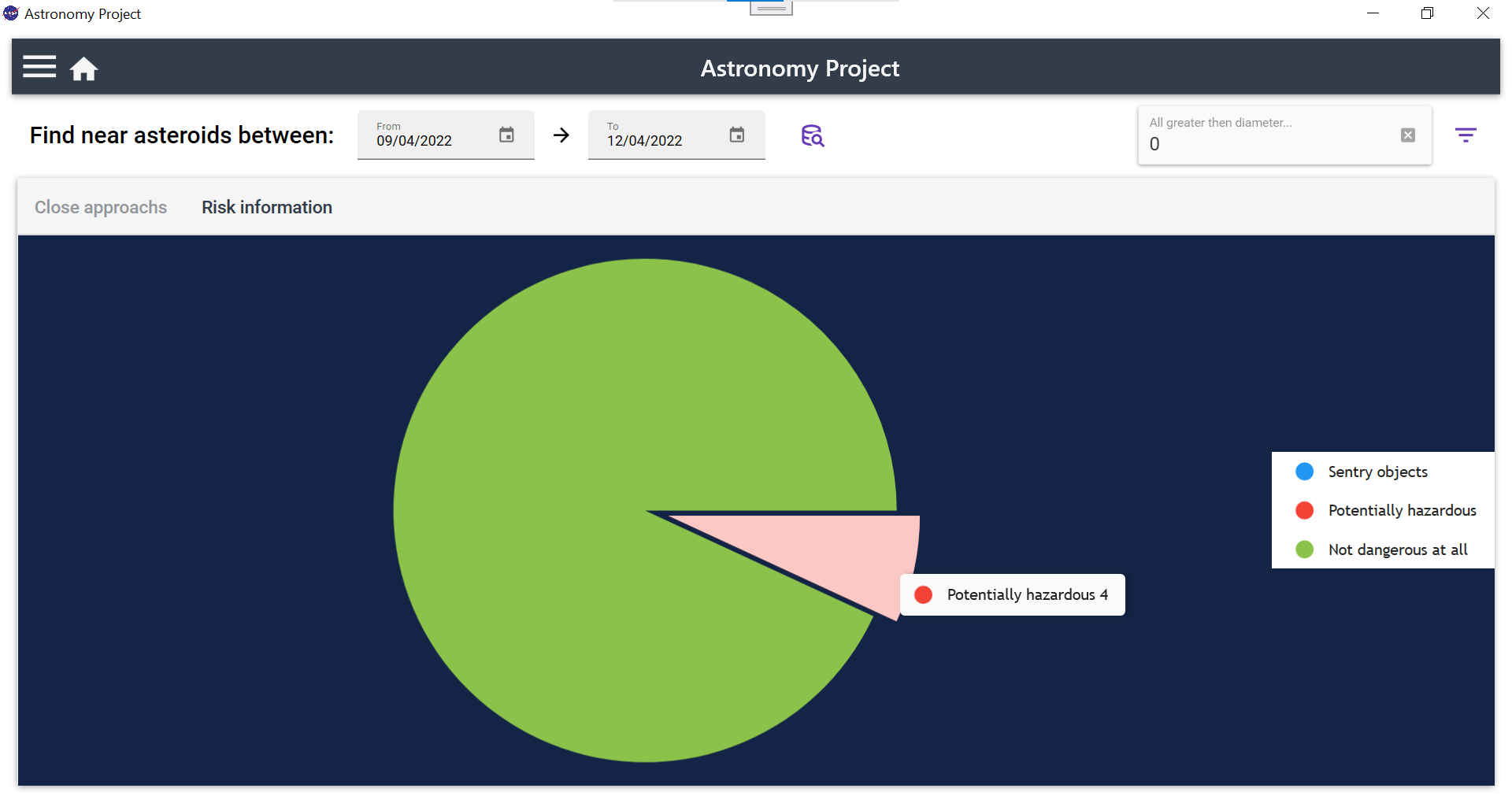Select the Risk information tab

[x=266, y=207]
